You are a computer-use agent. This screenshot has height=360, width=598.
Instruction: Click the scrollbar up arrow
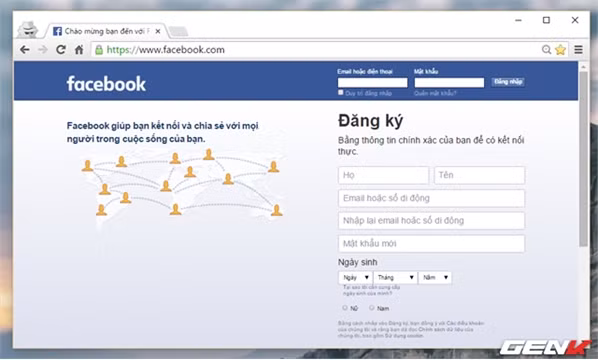coord(584,66)
